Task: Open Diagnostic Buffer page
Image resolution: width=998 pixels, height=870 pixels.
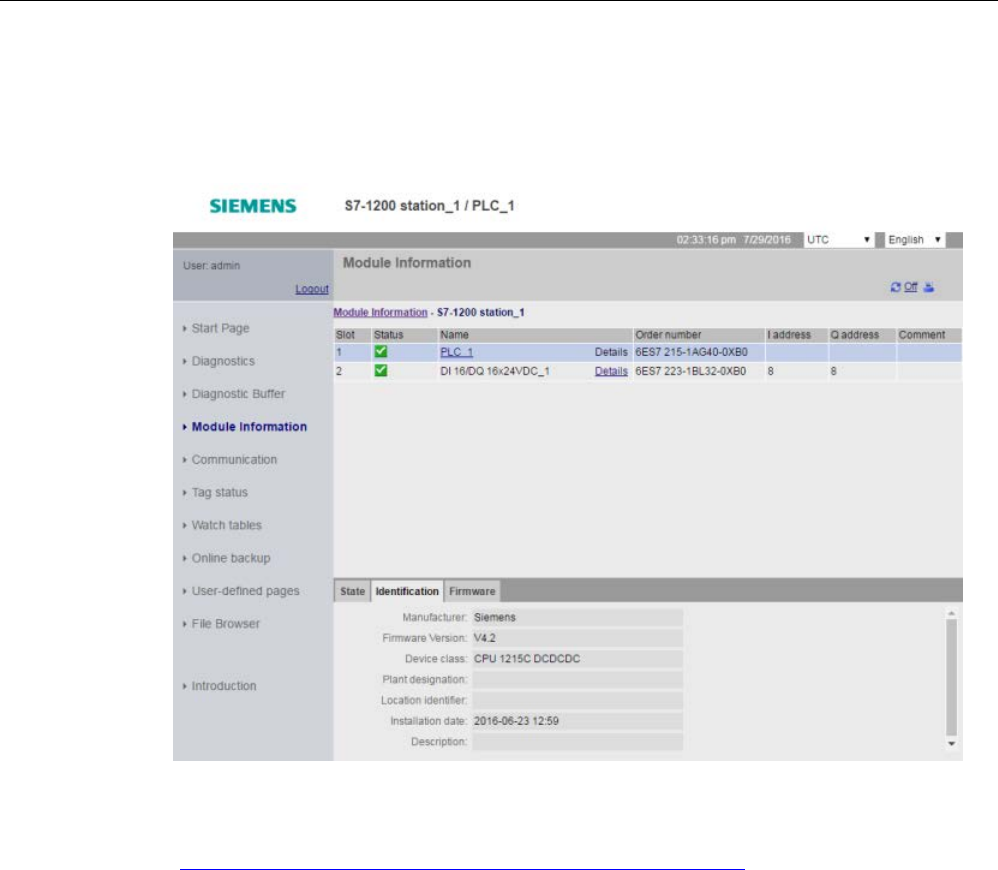Action: 238,394
